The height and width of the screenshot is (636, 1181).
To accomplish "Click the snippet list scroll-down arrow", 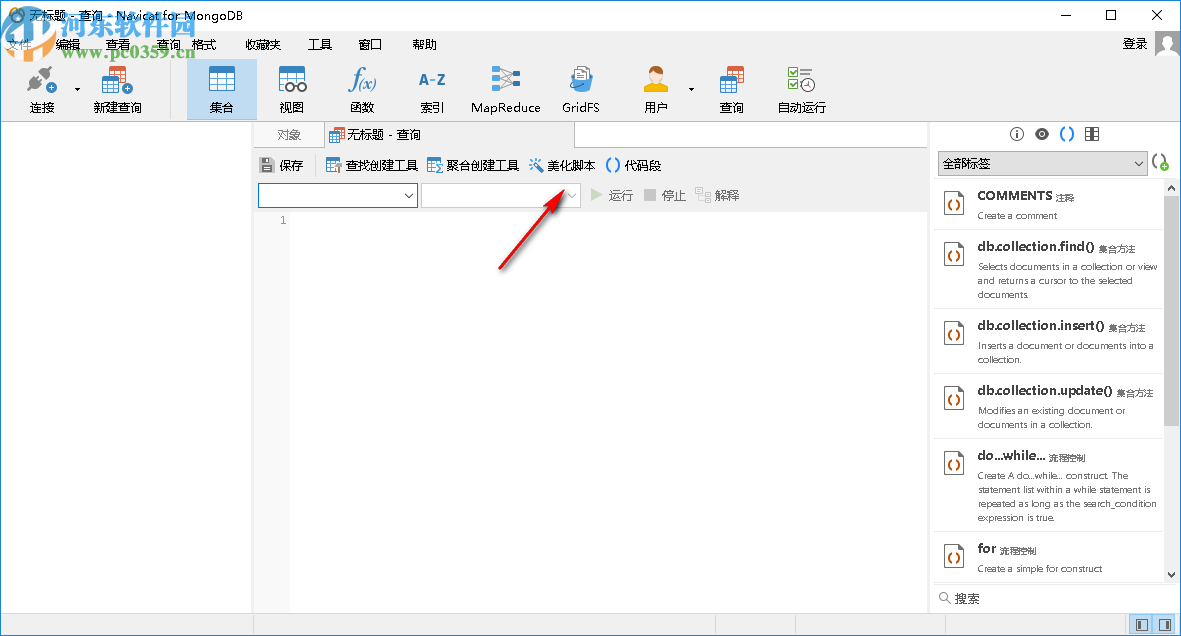I will pyautogui.click(x=1171, y=574).
